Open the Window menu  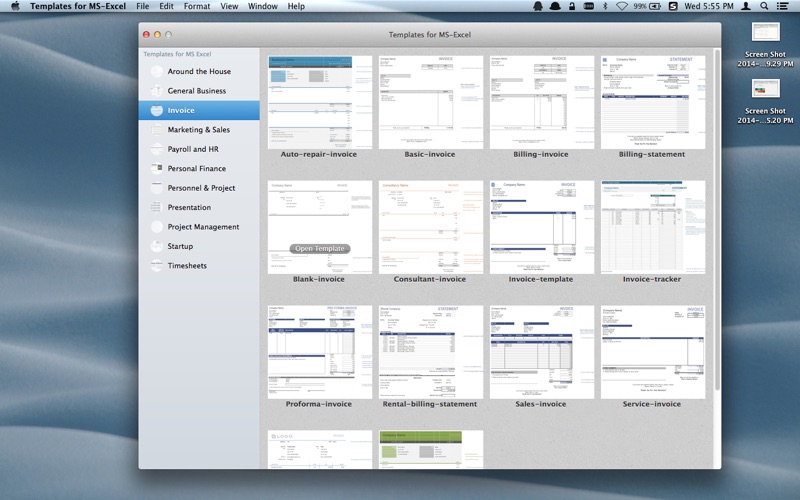point(263,6)
